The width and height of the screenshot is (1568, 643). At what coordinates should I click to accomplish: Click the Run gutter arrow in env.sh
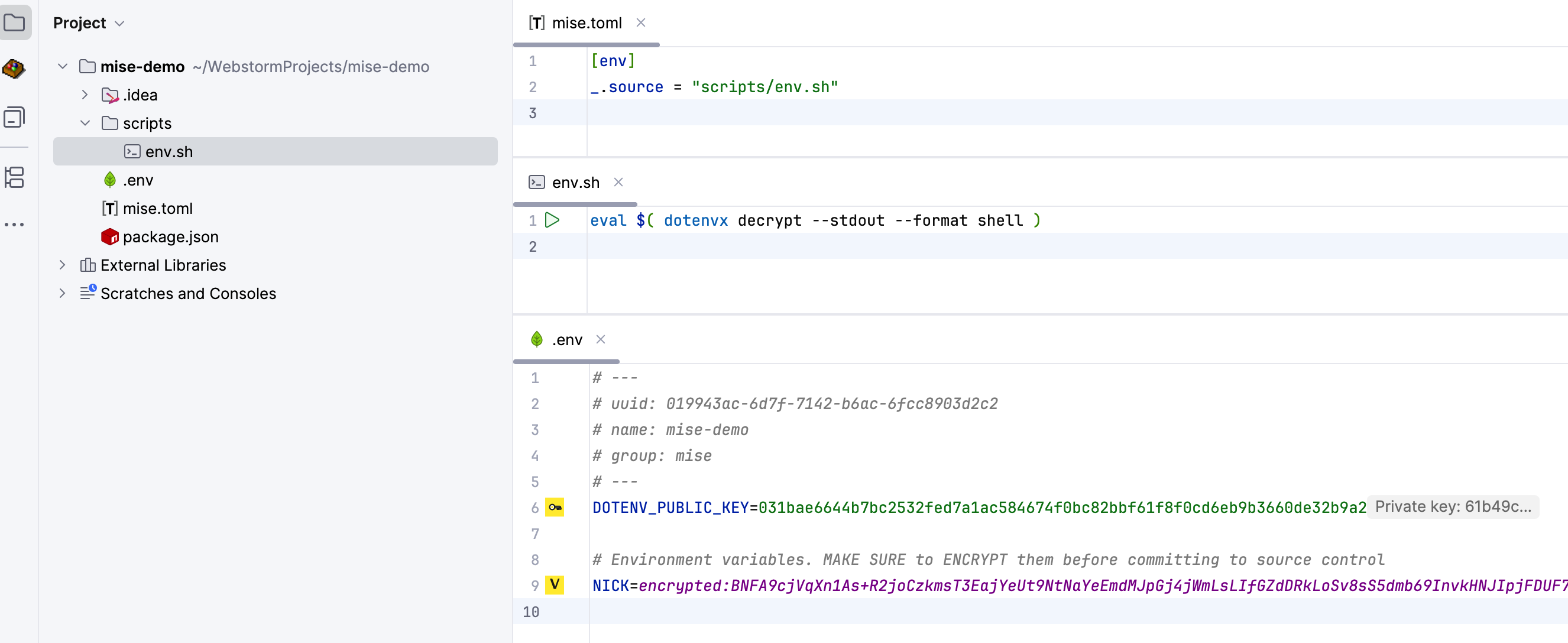pos(552,220)
